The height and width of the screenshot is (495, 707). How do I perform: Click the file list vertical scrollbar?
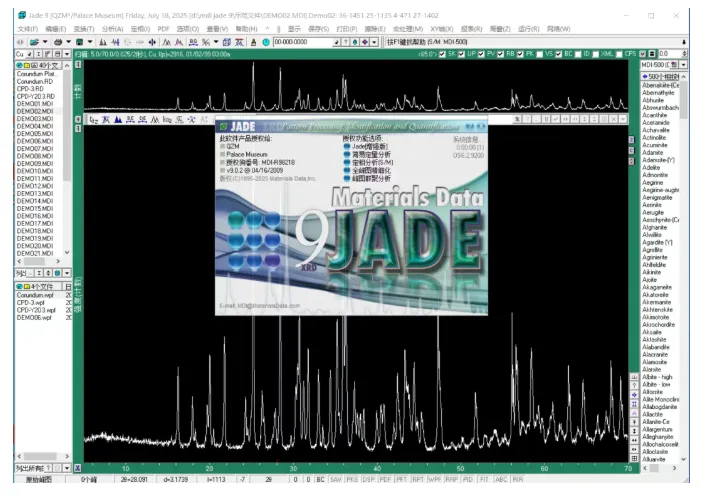pyautogui.click(x=67, y=159)
